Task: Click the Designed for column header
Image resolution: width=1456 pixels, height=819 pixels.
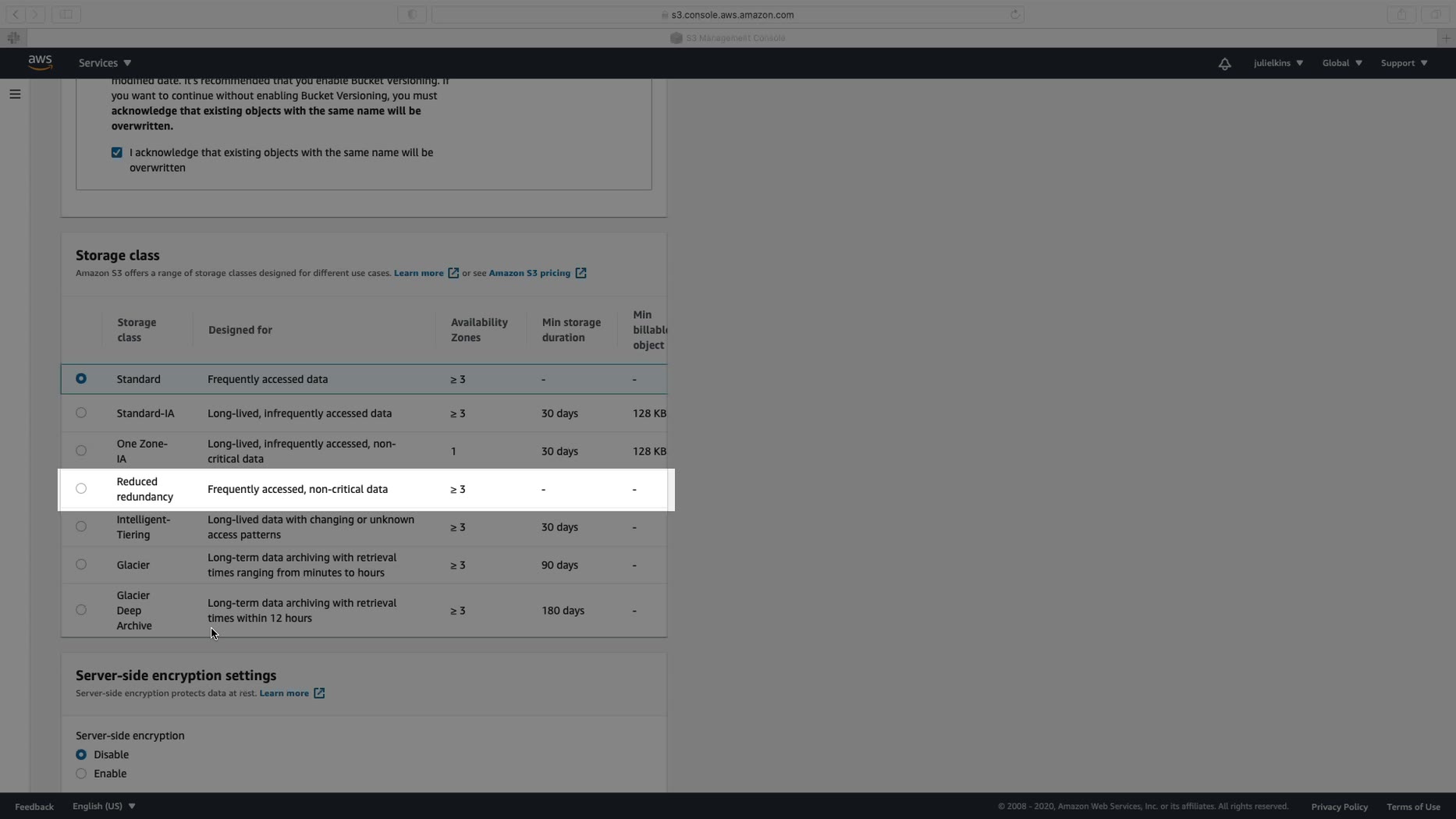Action: (240, 330)
